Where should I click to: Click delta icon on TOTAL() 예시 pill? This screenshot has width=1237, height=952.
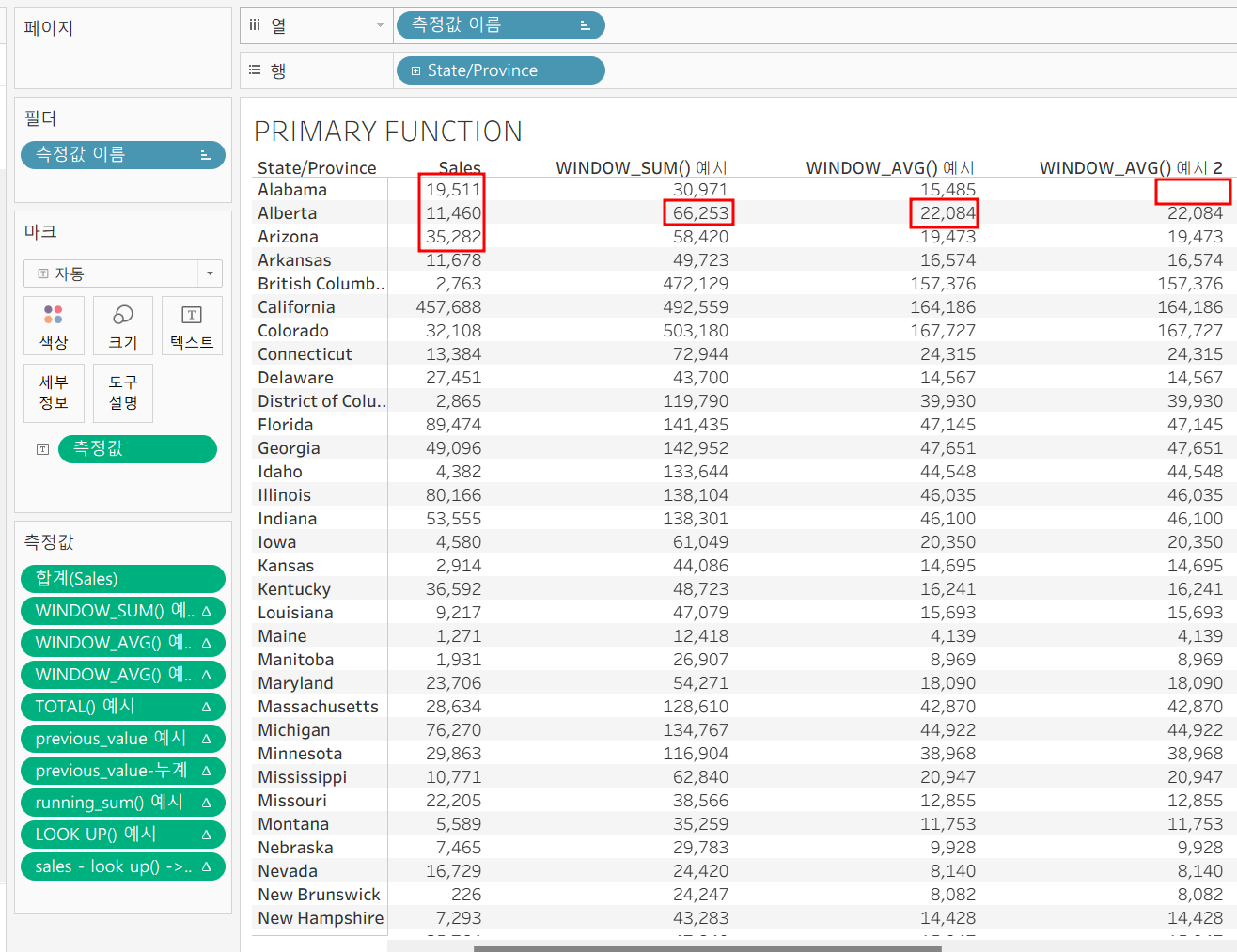tap(206, 707)
